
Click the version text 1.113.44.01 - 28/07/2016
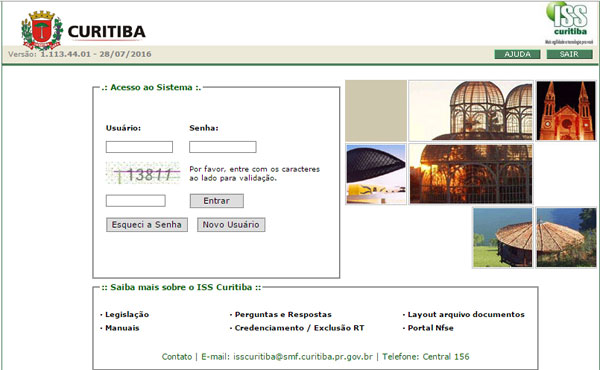click(x=96, y=54)
